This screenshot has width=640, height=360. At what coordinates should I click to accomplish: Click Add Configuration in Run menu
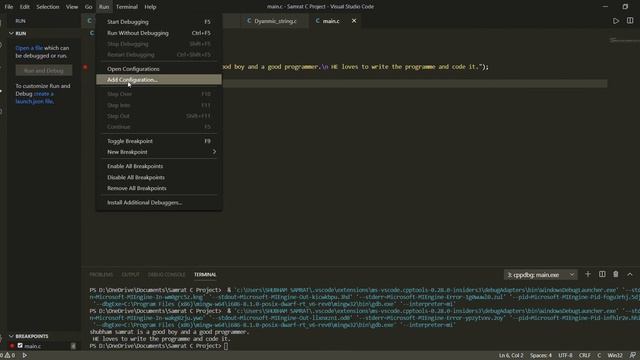pos(159,80)
